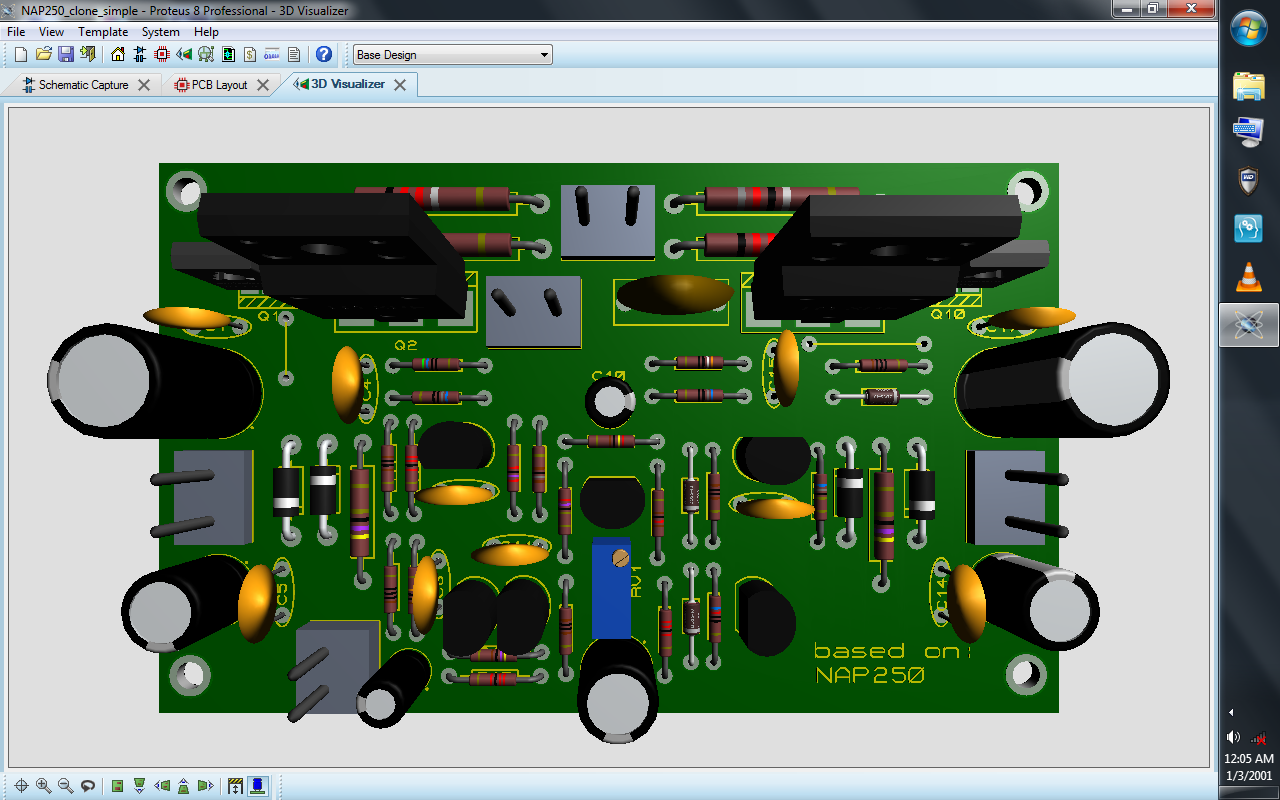Image resolution: width=1280 pixels, height=800 pixels.
Task: Go to the Home page icon
Action: point(118,54)
